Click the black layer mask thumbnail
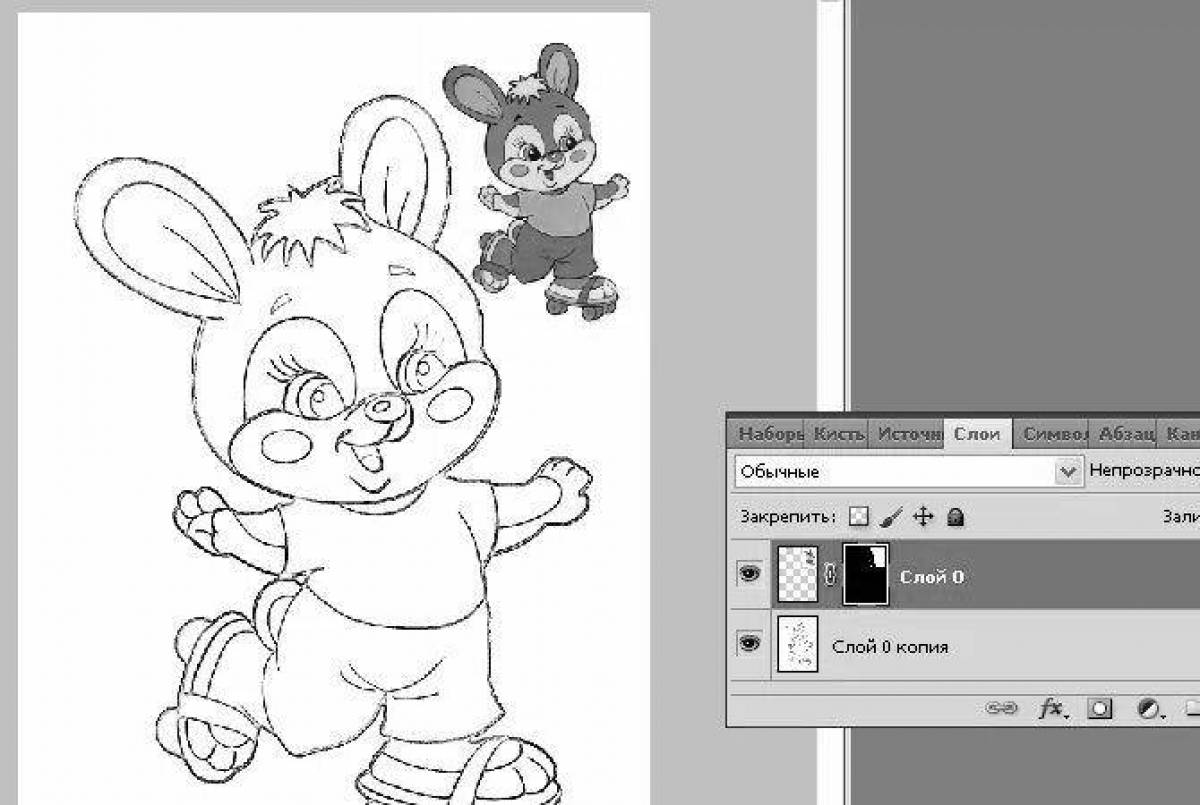The height and width of the screenshot is (805, 1200). click(866, 574)
